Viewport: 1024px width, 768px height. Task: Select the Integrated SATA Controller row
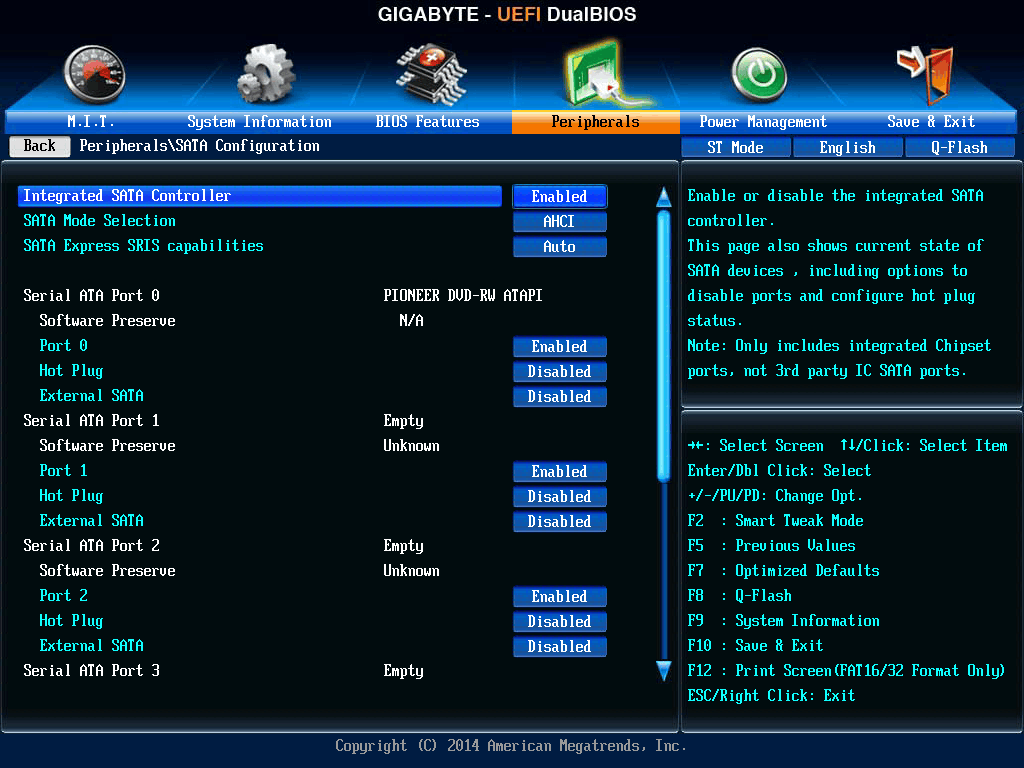(260, 196)
